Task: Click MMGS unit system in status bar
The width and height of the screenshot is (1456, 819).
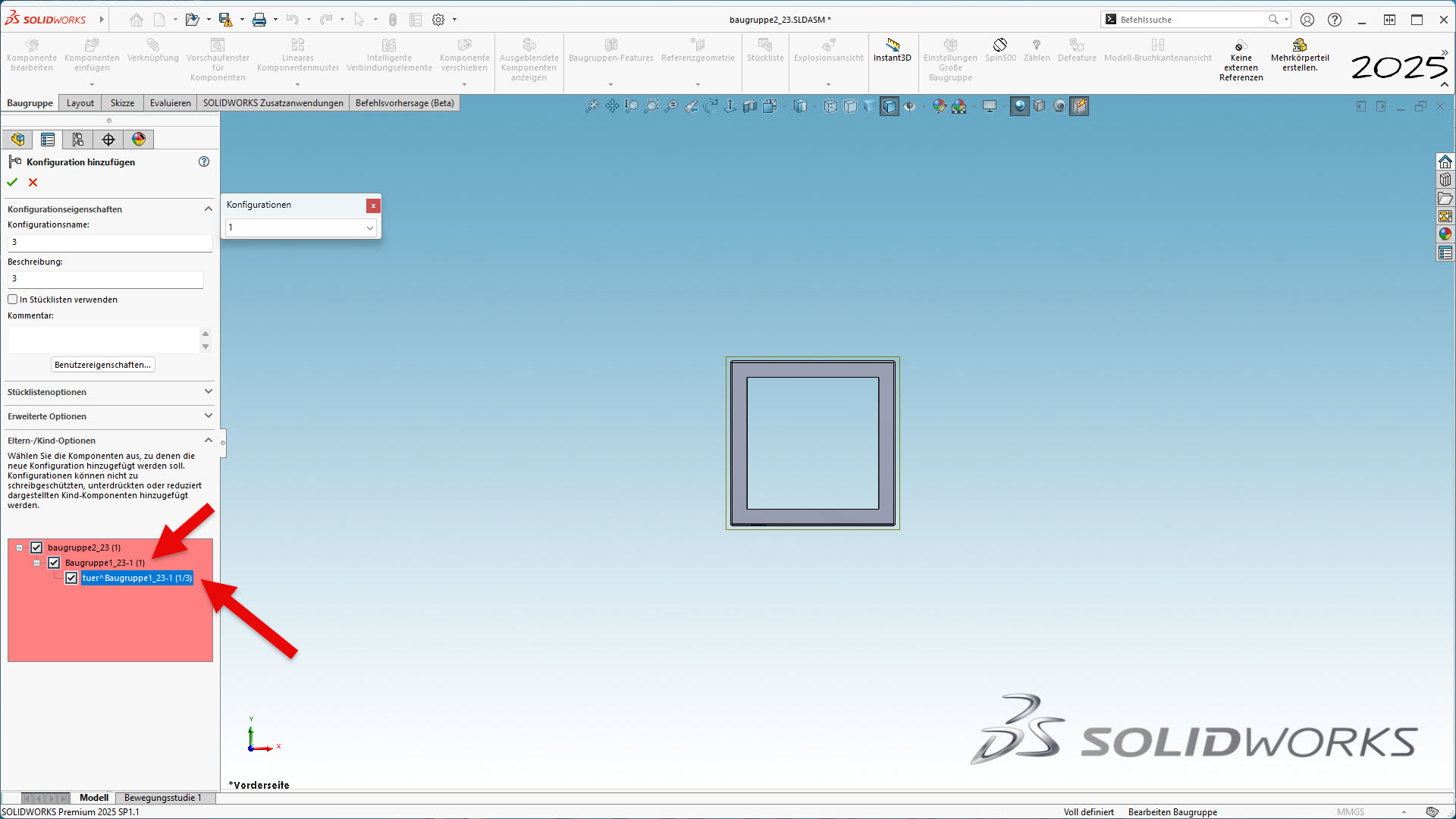Action: point(1351,812)
